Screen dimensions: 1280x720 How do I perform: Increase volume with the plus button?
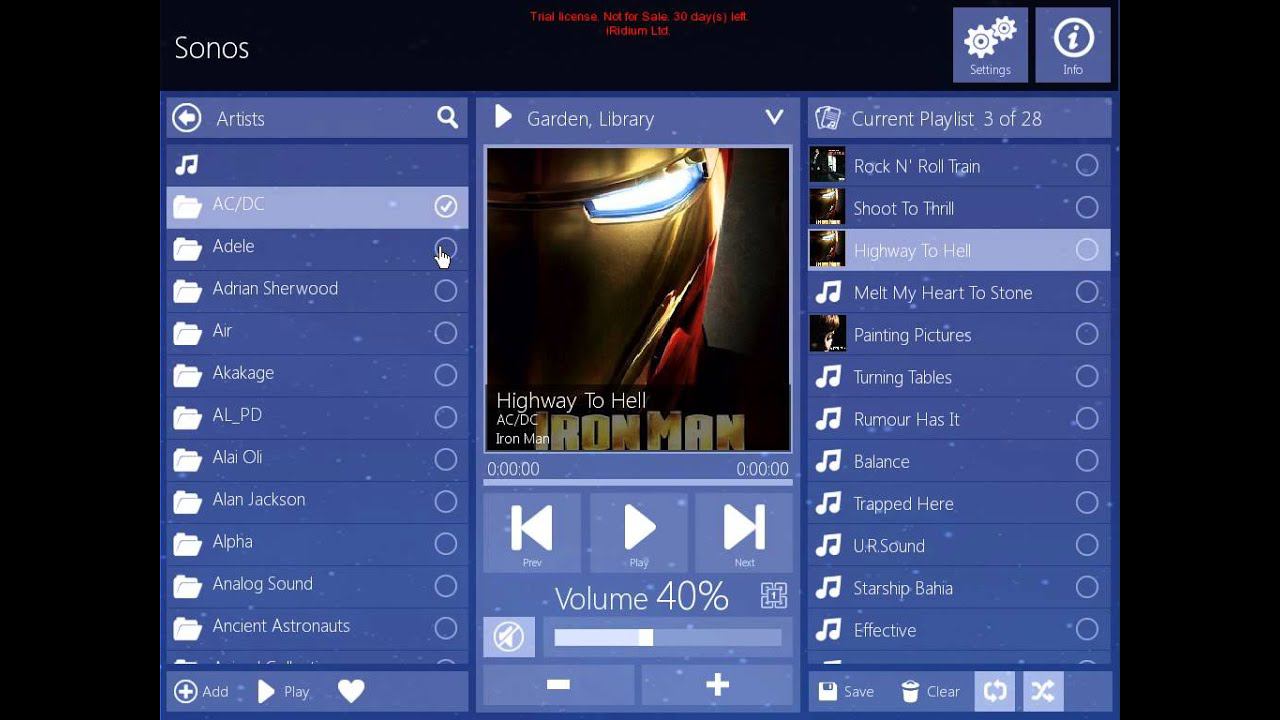pyautogui.click(x=717, y=685)
